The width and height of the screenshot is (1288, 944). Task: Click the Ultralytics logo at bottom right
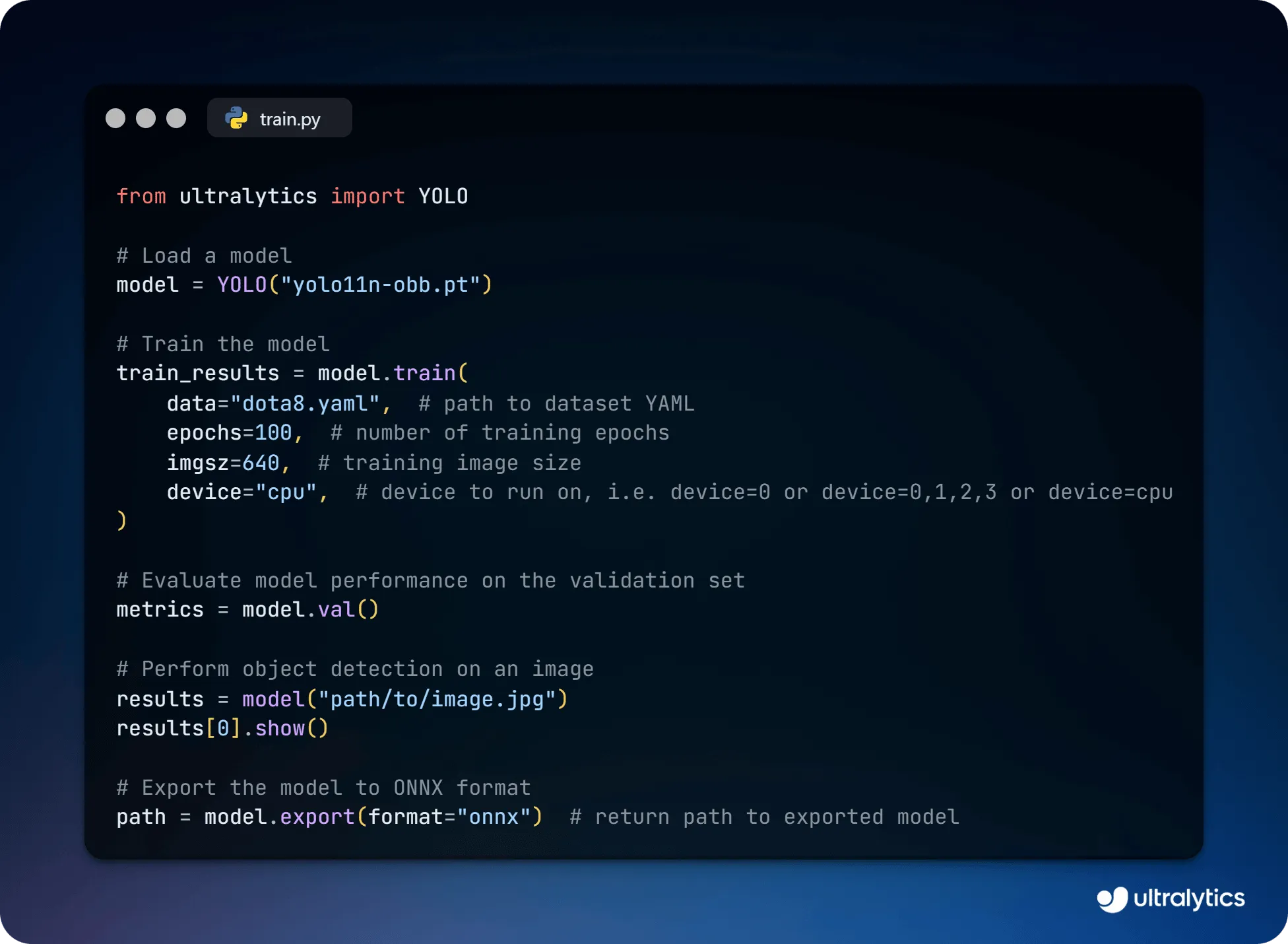point(1171,899)
